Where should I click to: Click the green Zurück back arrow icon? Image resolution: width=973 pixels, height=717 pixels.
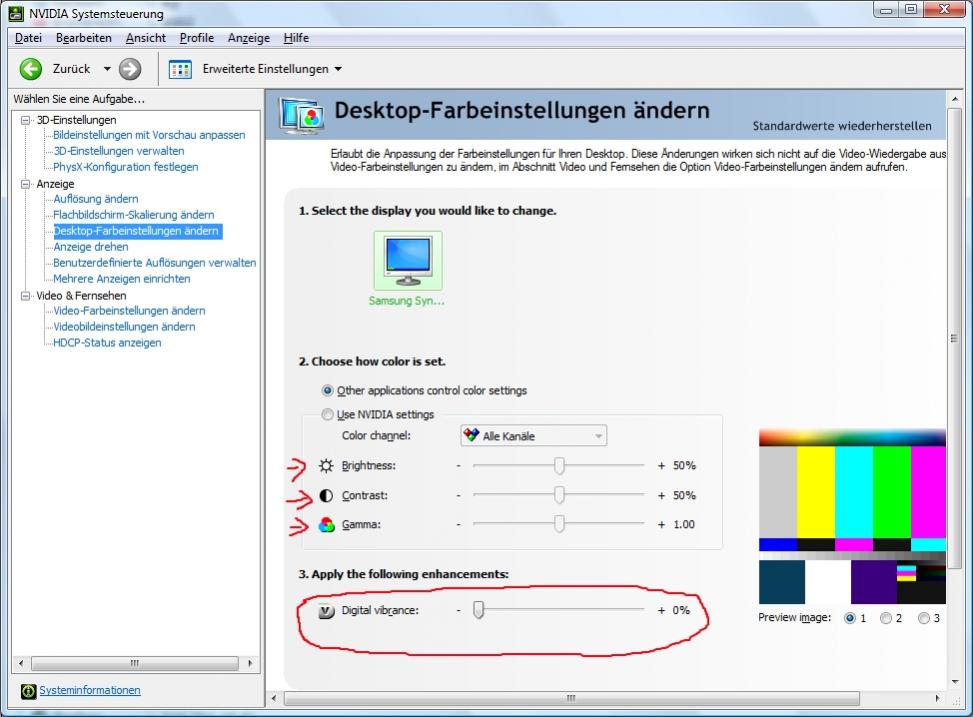point(30,69)
